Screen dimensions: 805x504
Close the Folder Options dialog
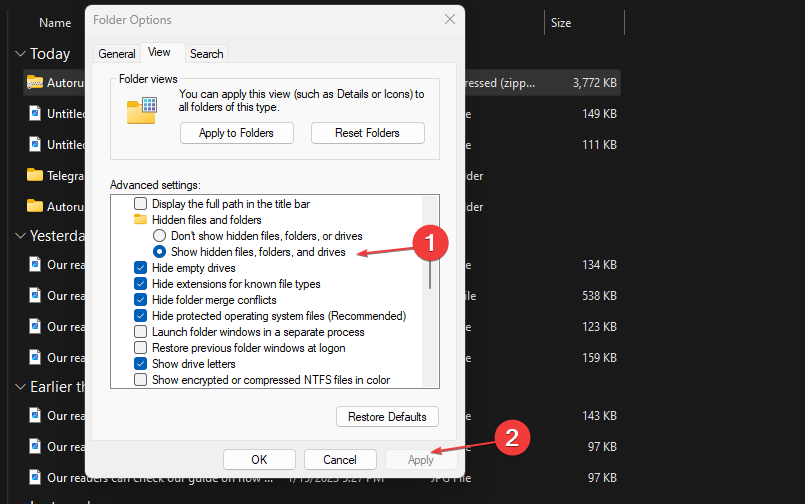[x=450, y=20]
